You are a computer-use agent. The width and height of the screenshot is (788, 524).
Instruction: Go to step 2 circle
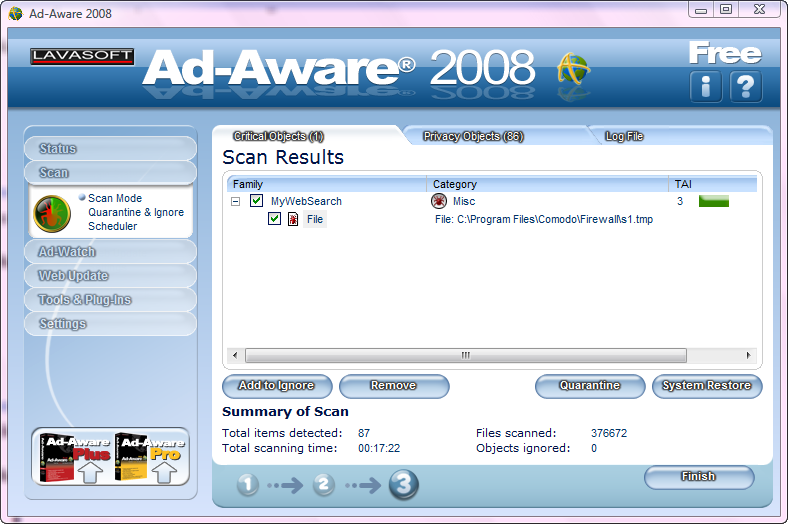[324, 485]
